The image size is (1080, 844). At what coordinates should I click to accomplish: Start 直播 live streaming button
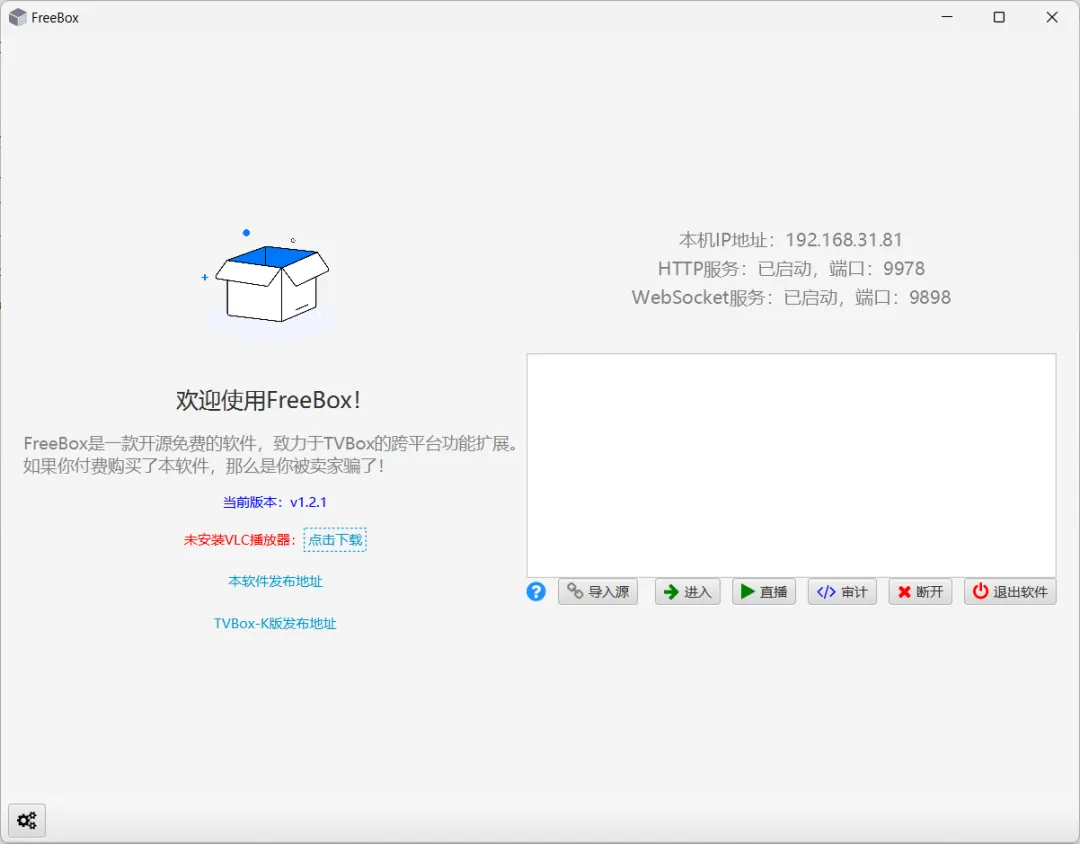pyautogui.click(x=764, y=592)
